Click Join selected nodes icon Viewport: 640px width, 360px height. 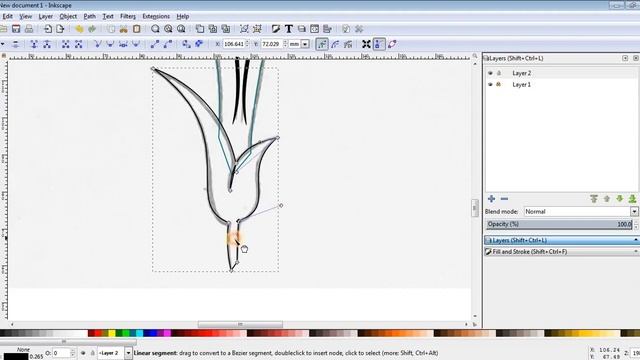click(34, 44)
